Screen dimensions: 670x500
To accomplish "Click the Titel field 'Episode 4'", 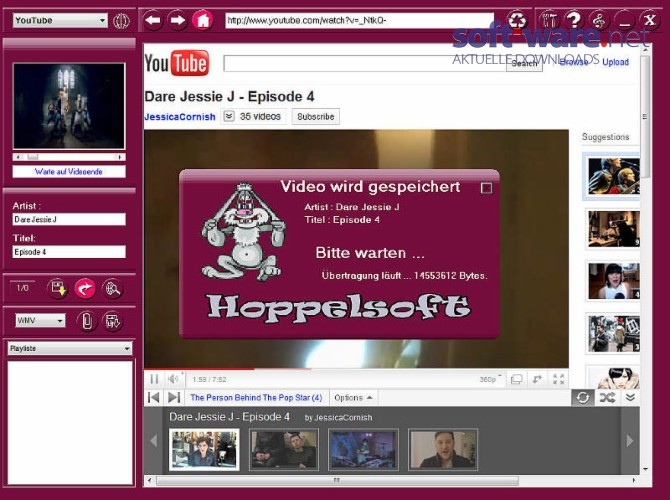I will 69,252.
